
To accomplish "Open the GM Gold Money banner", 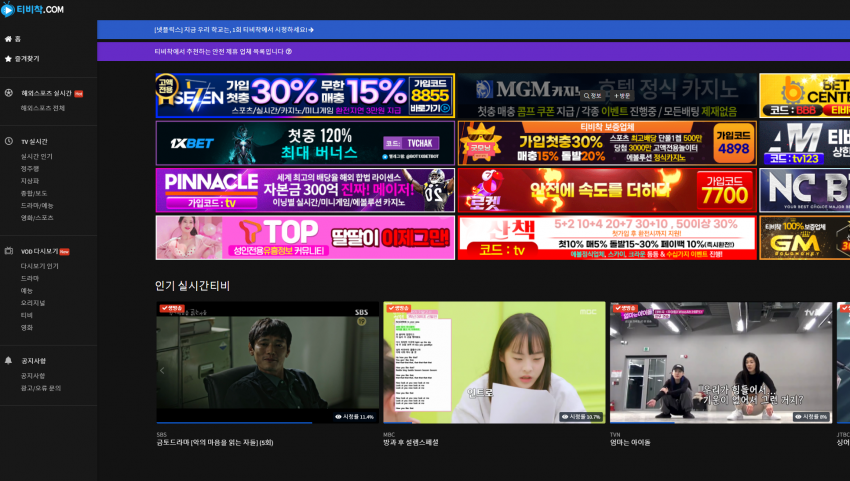I will (804, 238).
